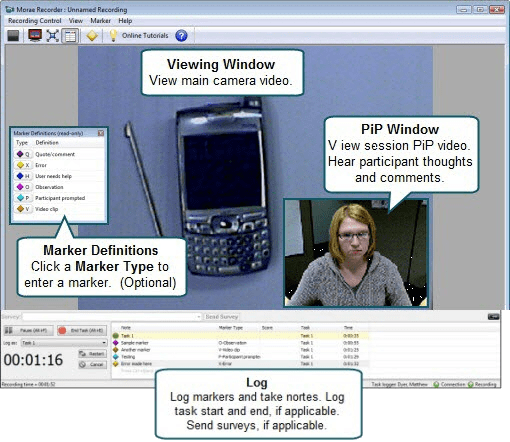Click the O-Observation marker type cell
The height and width of the screenshot is (442, 510).
click(232, 343)
